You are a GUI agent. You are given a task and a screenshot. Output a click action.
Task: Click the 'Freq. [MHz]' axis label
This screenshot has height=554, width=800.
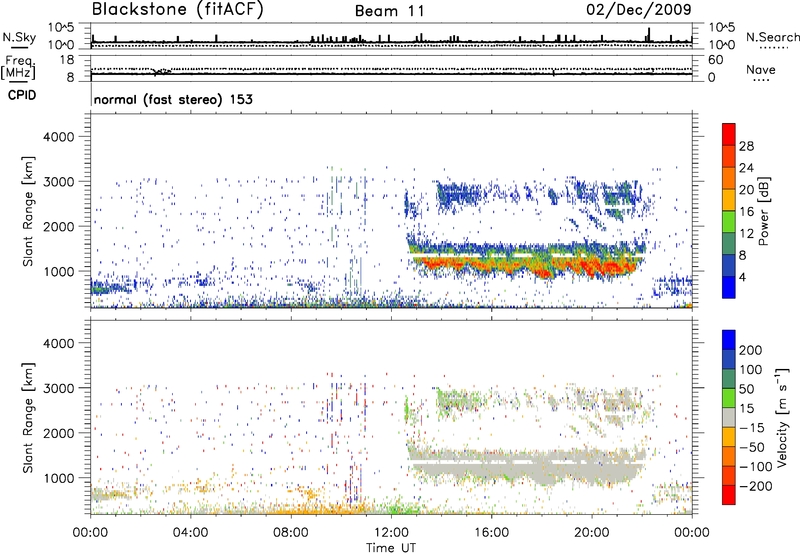(19, 67)
